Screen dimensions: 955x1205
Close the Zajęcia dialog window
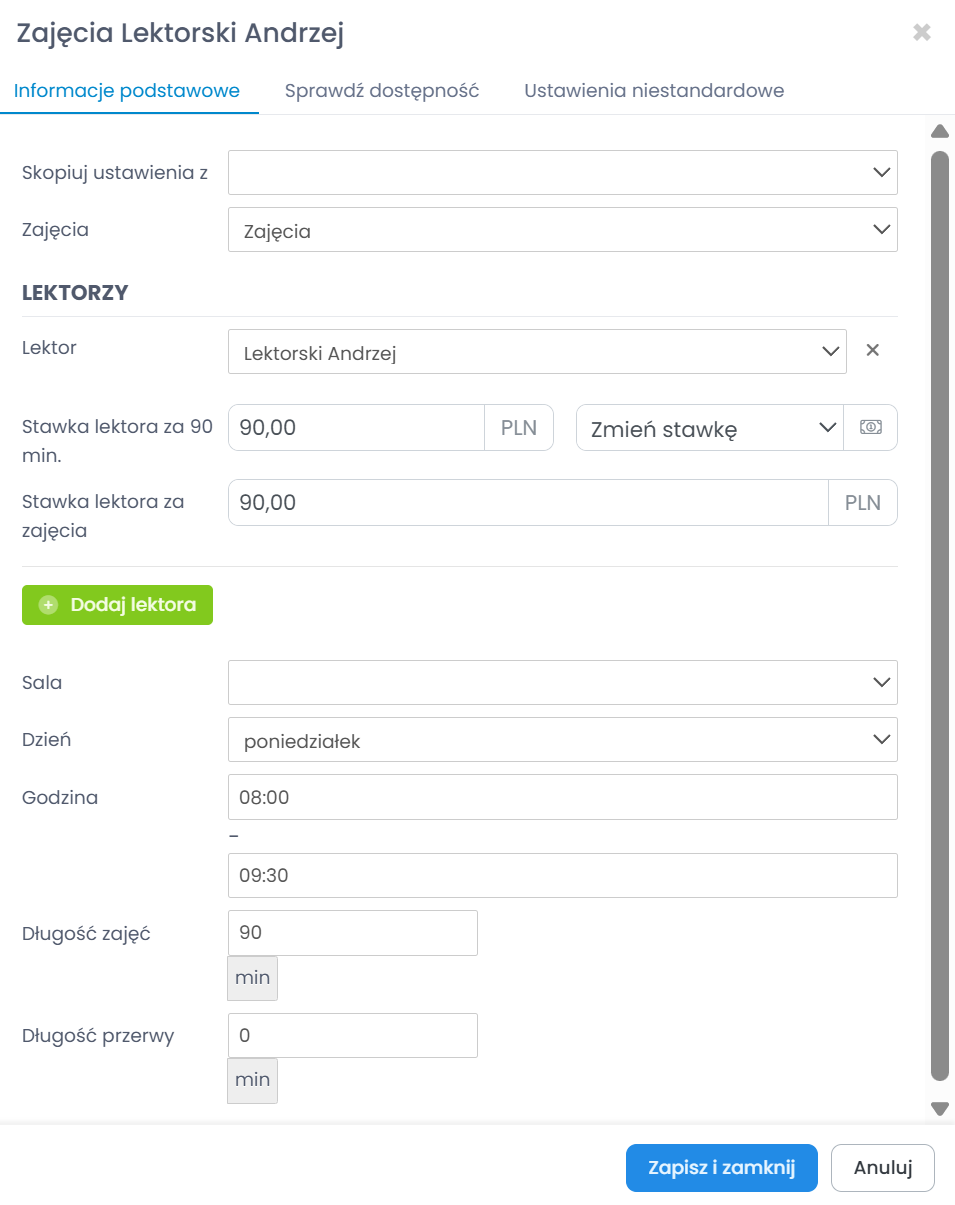tap(921, 33)
